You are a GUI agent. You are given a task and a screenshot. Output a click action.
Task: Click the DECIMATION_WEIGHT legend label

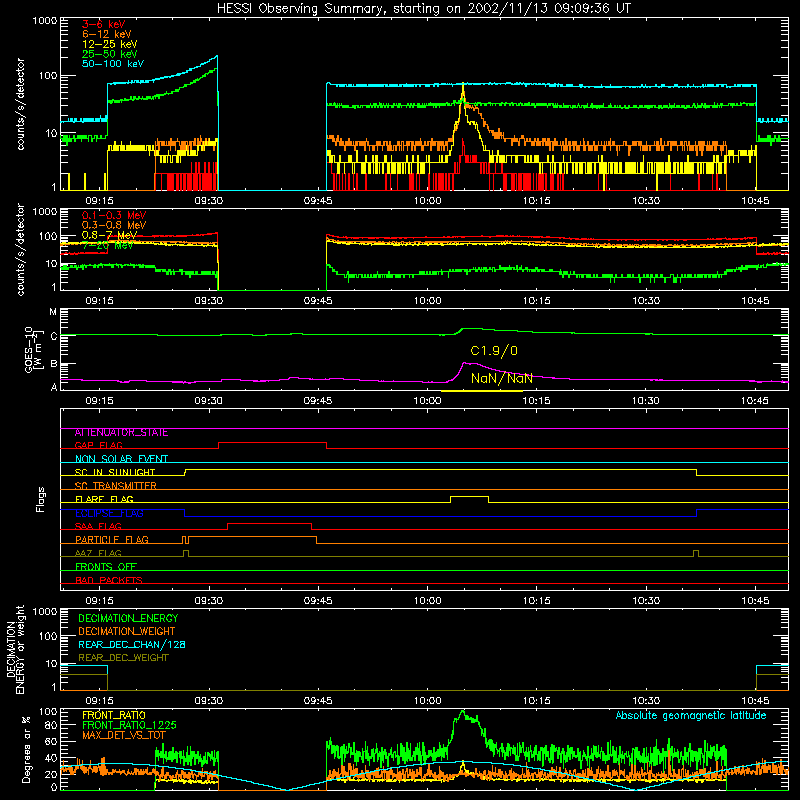(127, 631)
